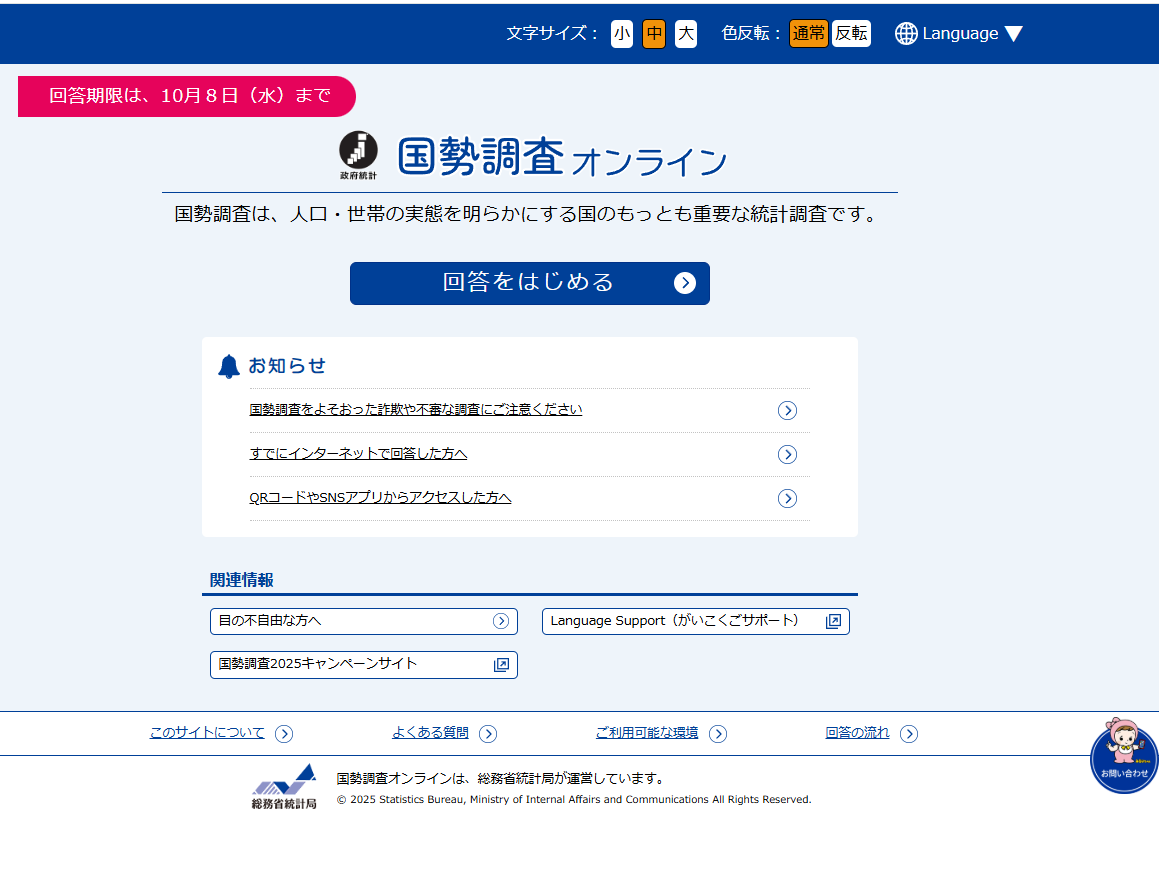
Task: Click the 国勢調査オンライン title logo
Action: (562, 157)
